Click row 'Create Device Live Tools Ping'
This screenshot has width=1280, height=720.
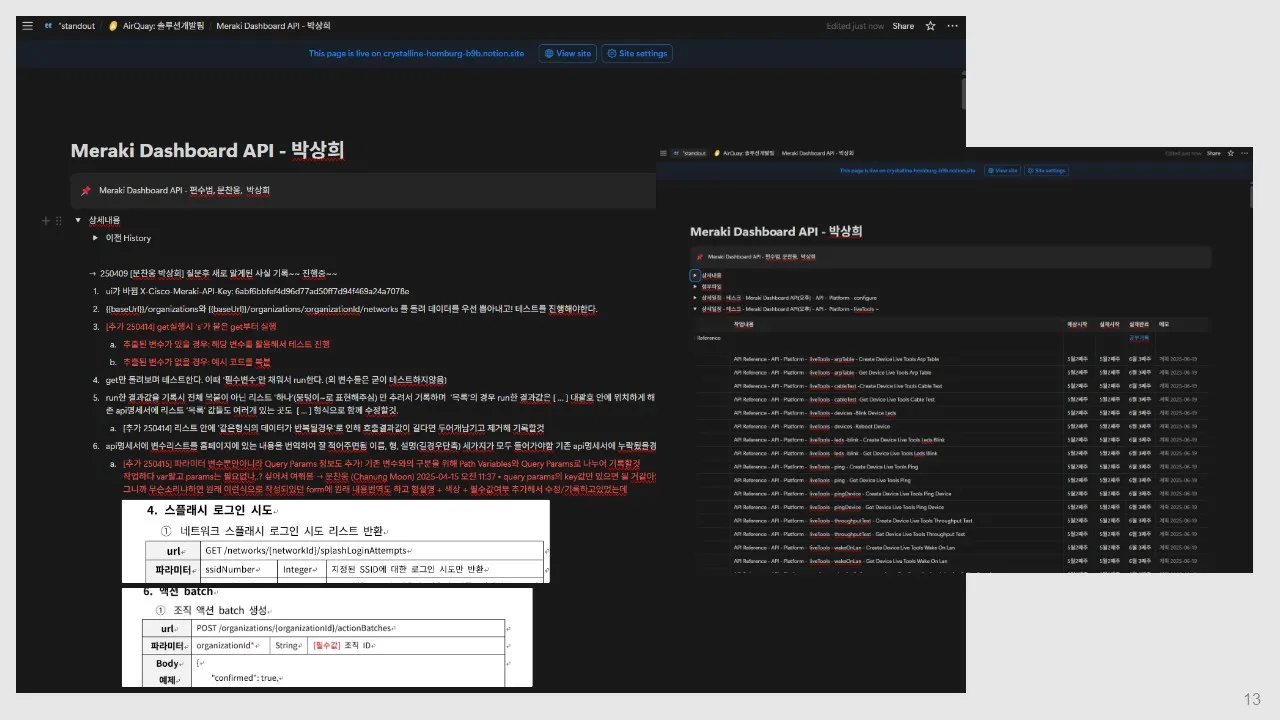pyautogui.click(x=825, y=467)
